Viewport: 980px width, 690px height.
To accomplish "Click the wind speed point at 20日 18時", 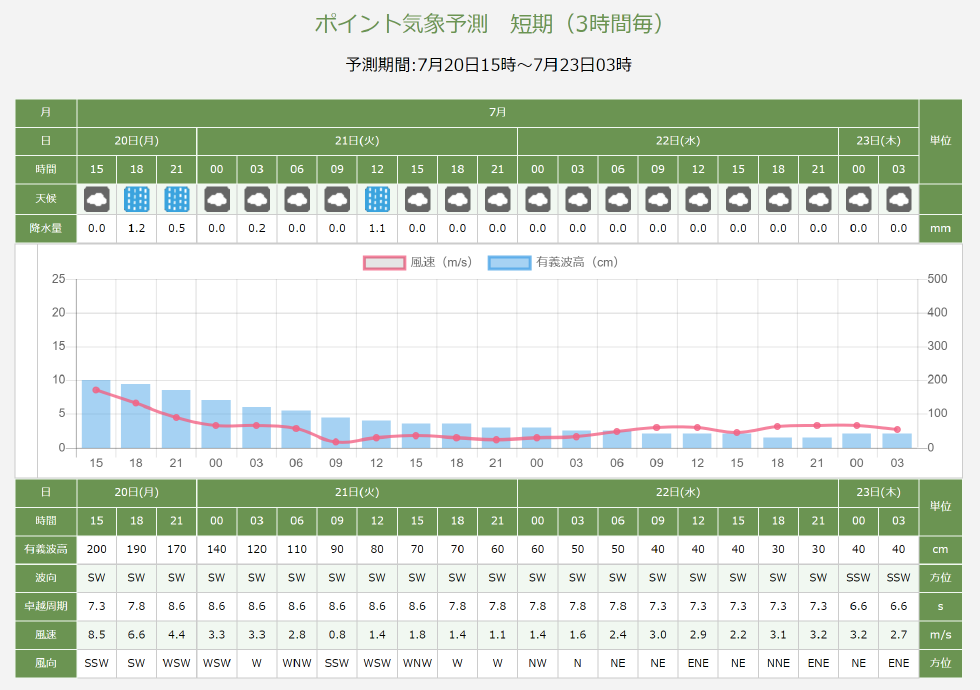I will 136,403.
